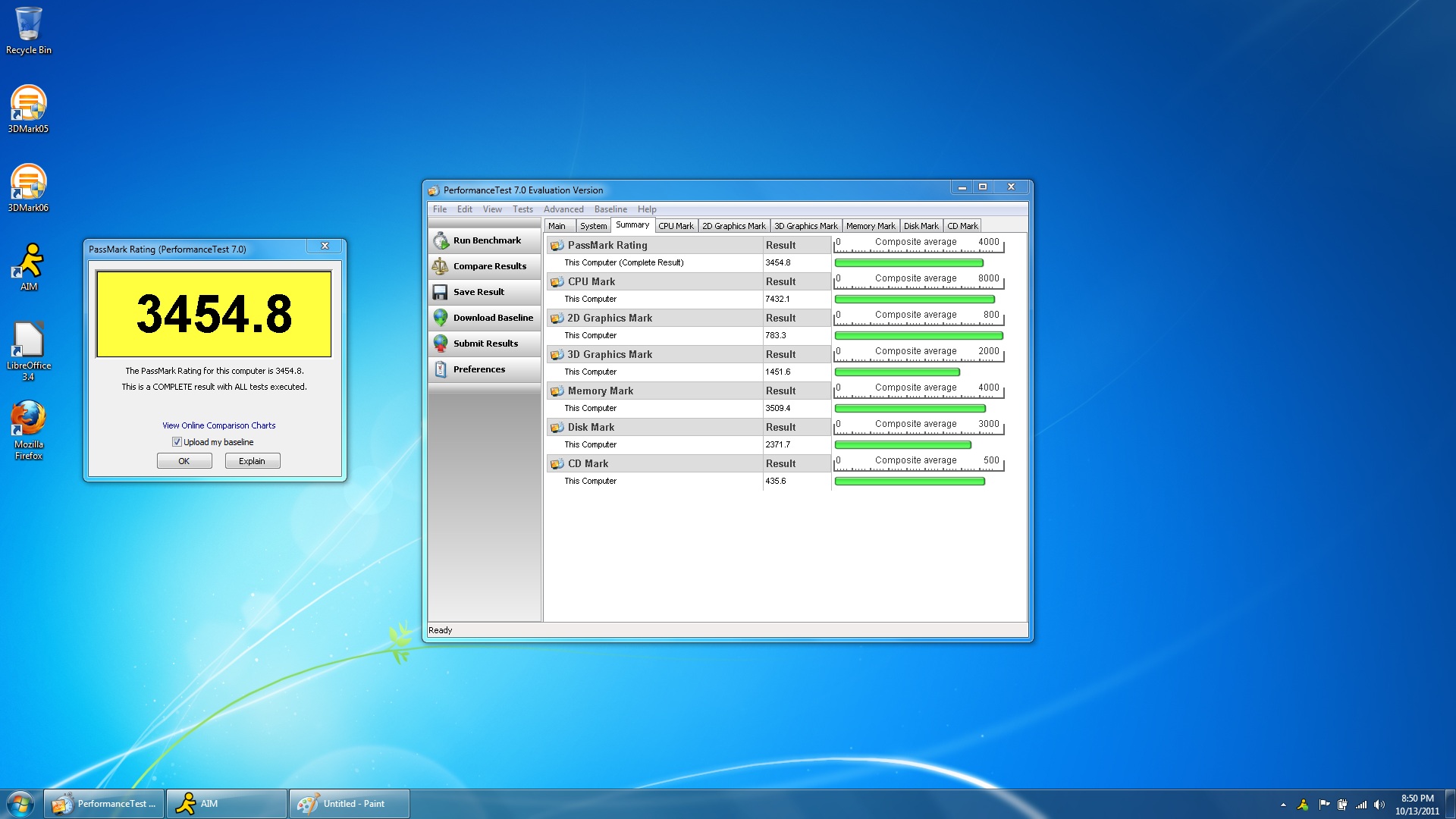Close the PassMark Rating dialog

click(325, 246)
